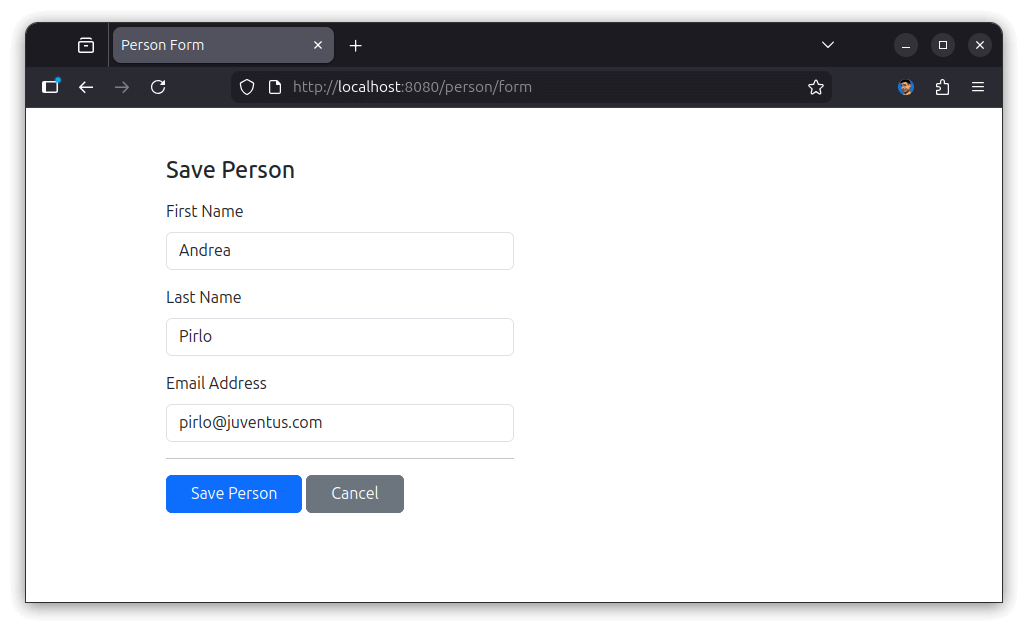Toggle the browser sidebar icon
The width and height of the screenshot is (1028, 631).
click(x=50, y=87)
